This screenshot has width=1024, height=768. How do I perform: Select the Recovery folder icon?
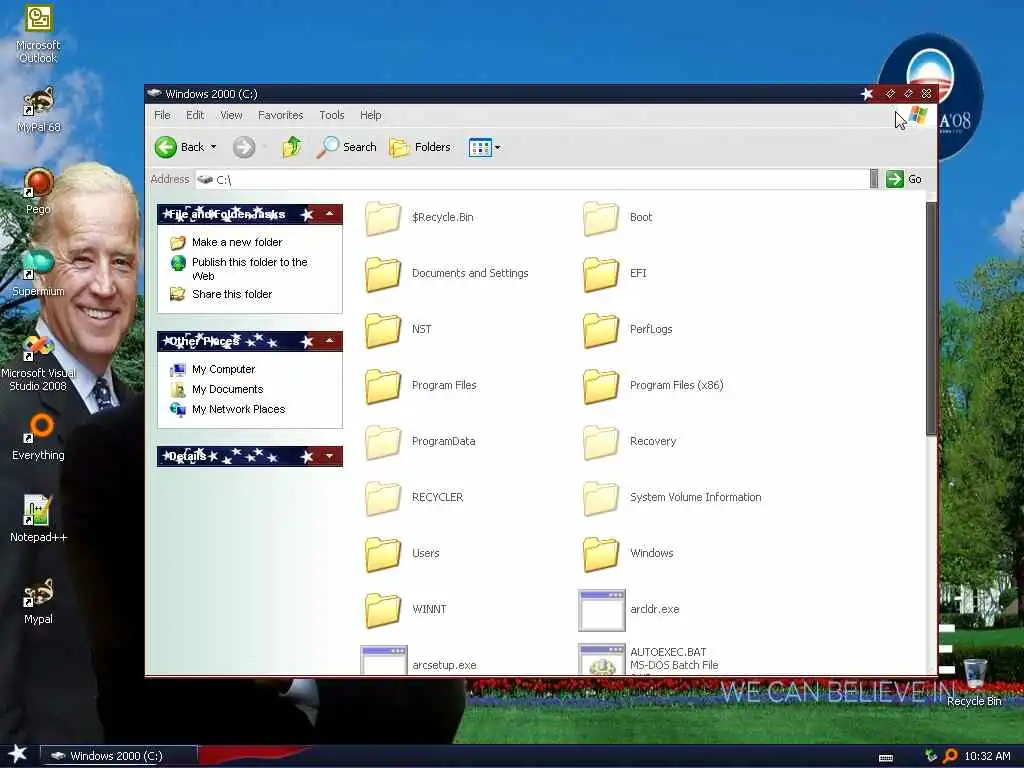click(x=601, y=442)
